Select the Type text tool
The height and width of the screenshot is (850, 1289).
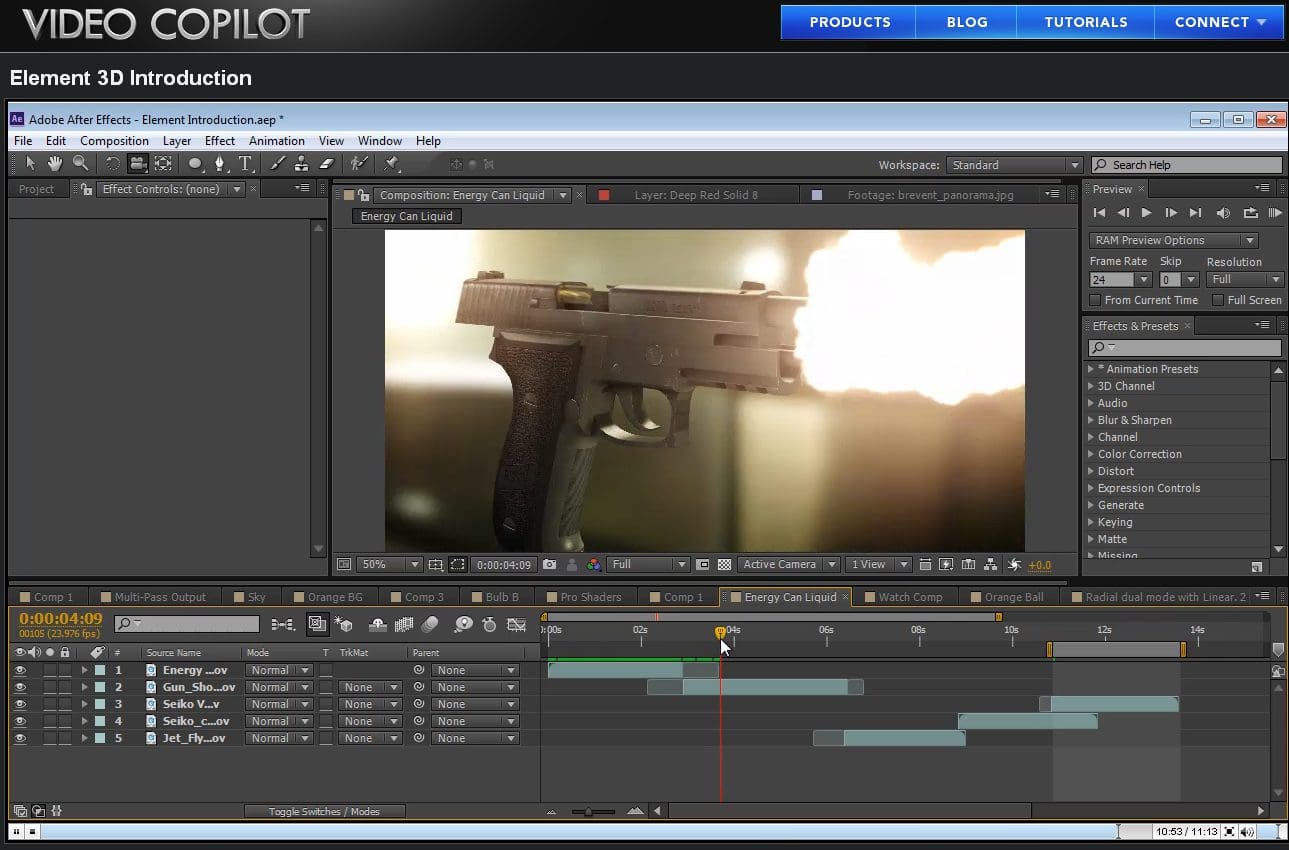244,163
